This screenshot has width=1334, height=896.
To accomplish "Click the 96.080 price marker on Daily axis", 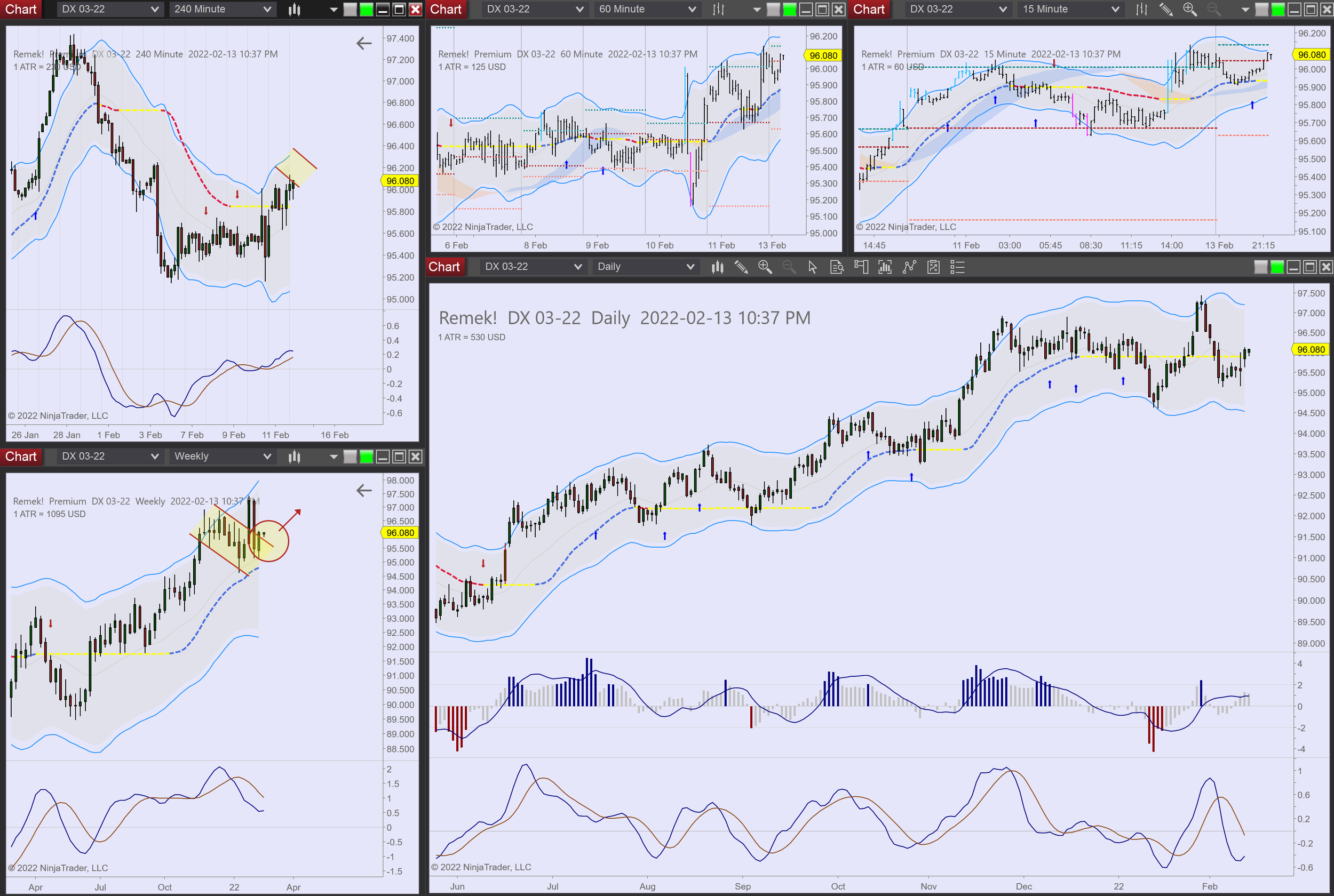I will point(1310,349).
